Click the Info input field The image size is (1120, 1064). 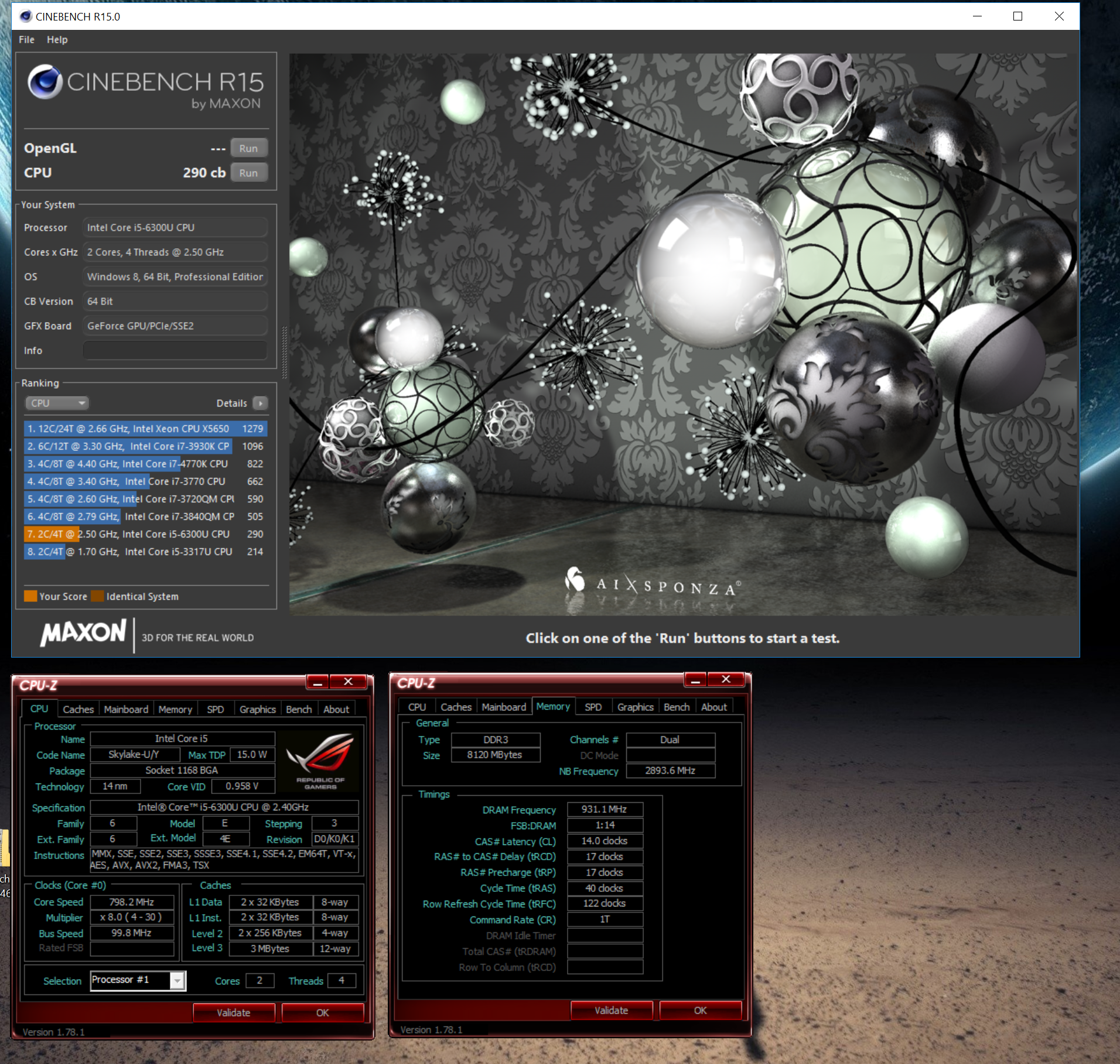click(175, 350)
